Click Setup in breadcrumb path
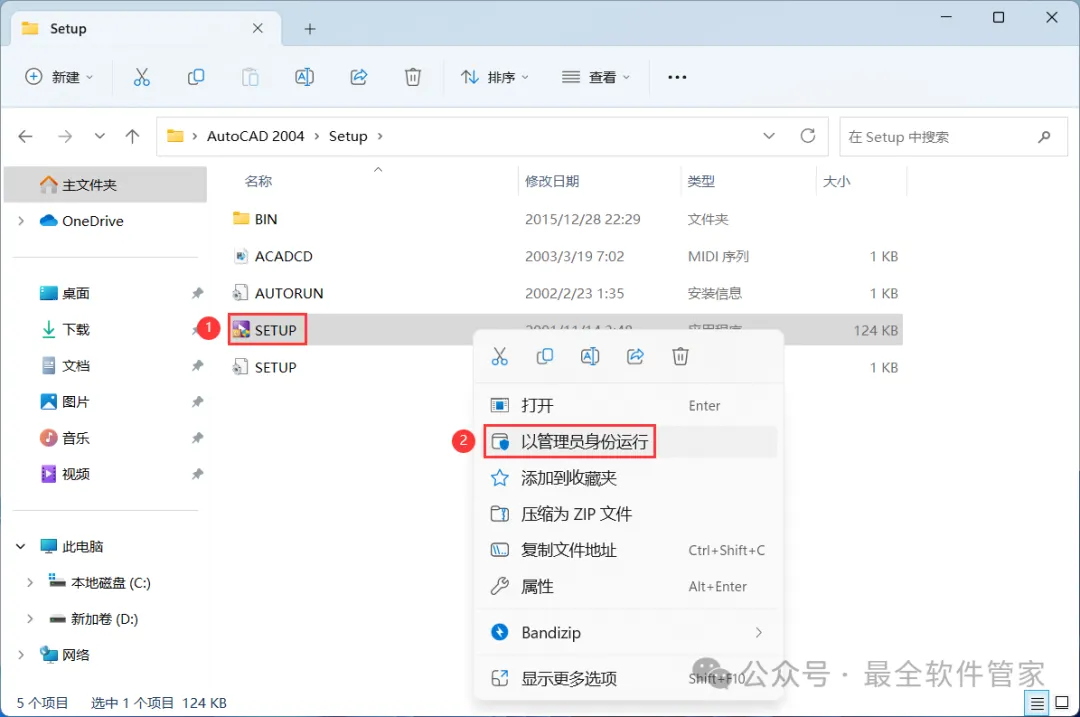This screenshot has width=1080, height=717. coord(348,136)
